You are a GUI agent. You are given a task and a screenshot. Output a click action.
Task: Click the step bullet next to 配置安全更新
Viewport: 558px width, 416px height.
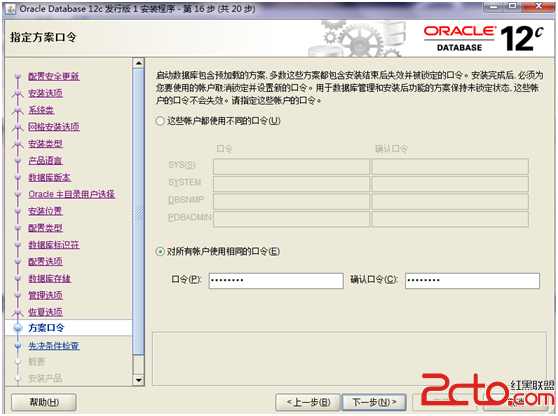point(17,76)
